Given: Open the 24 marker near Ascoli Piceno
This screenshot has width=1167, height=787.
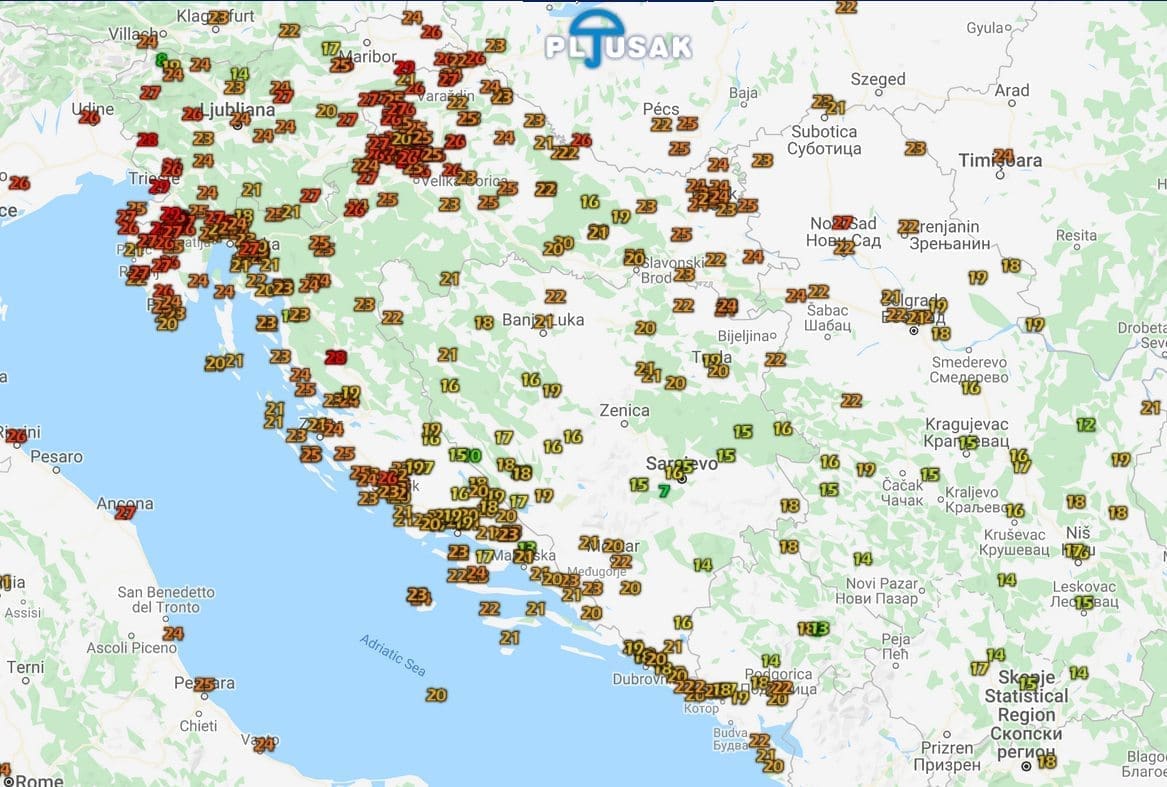Looking at the screenshot, I should [173, 633].
